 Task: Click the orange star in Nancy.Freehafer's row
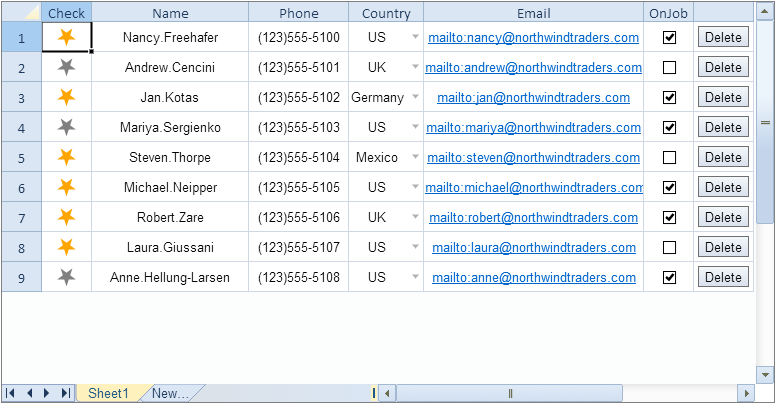pos(66,37)
